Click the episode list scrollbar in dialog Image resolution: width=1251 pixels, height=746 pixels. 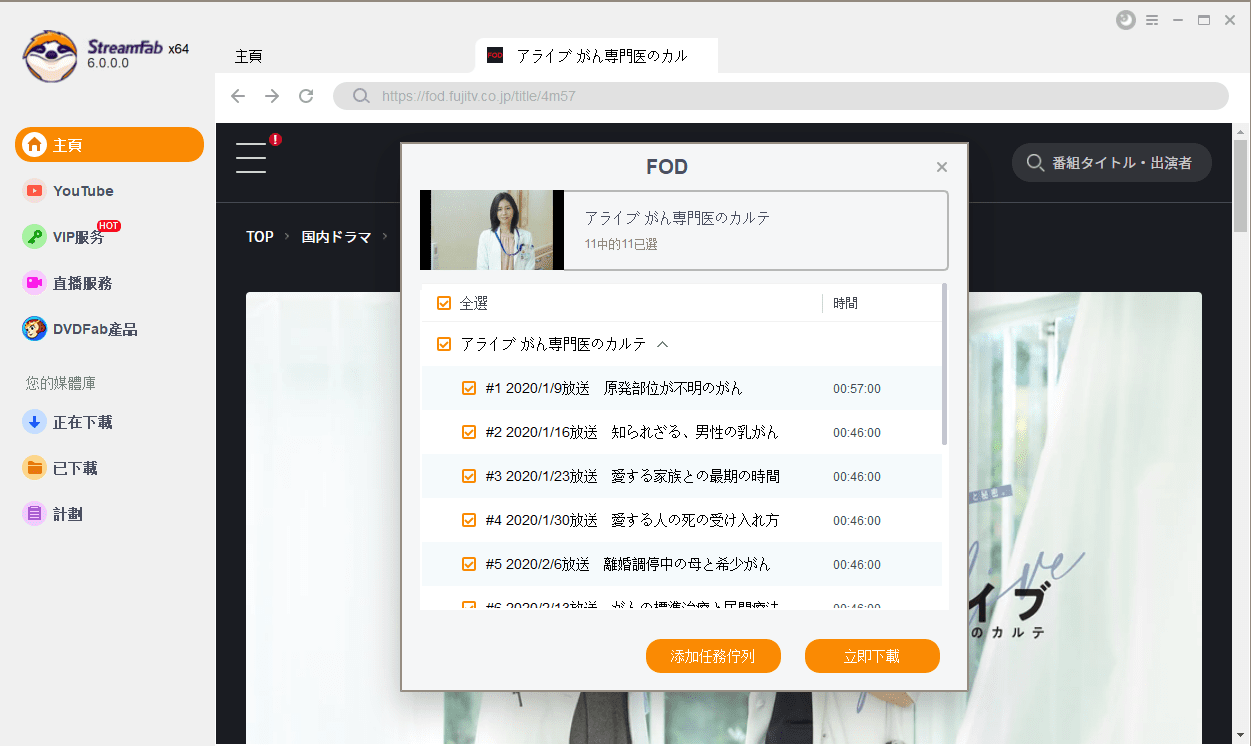tap(945, 365)
